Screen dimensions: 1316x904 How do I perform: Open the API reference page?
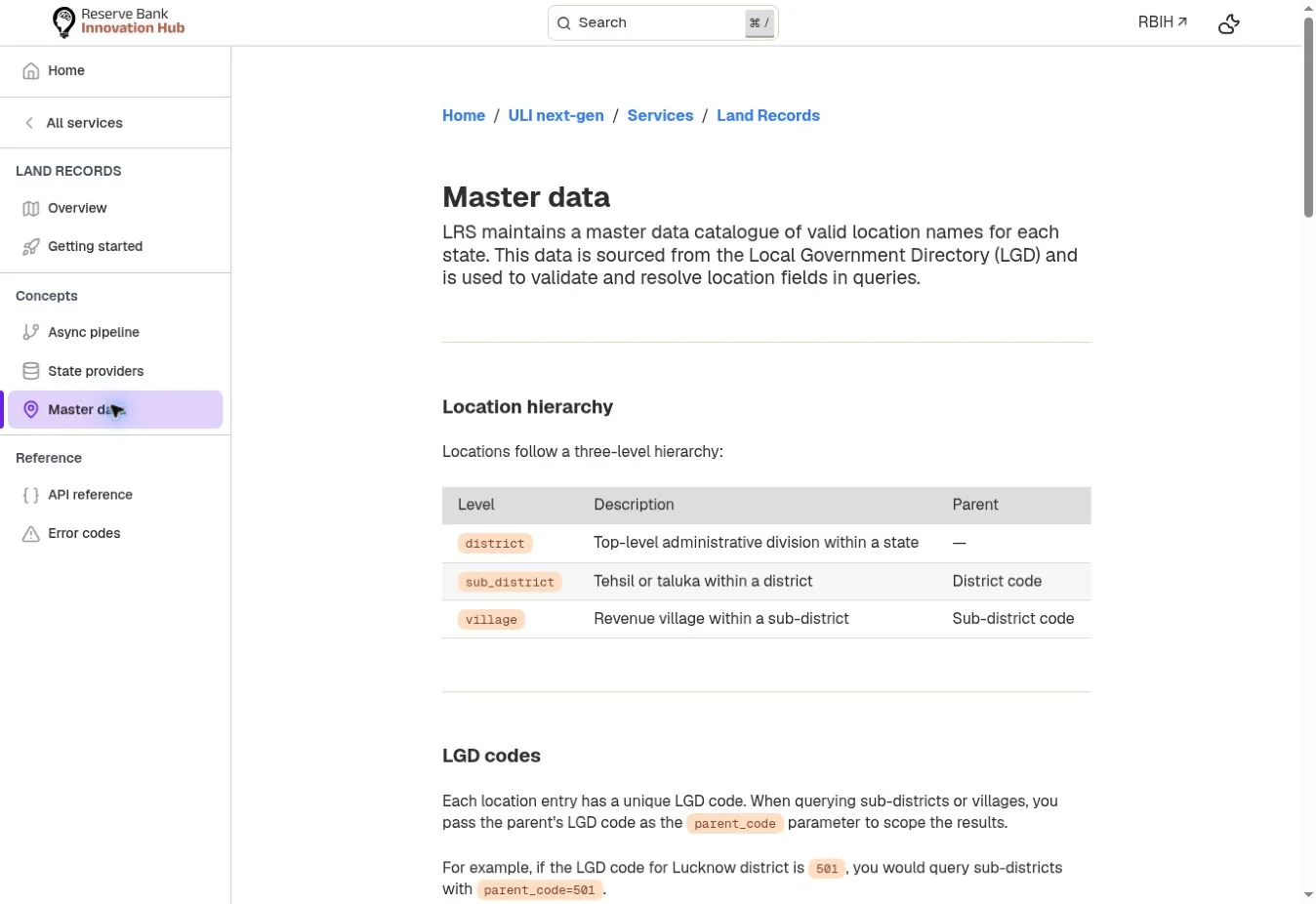(115, 495)
